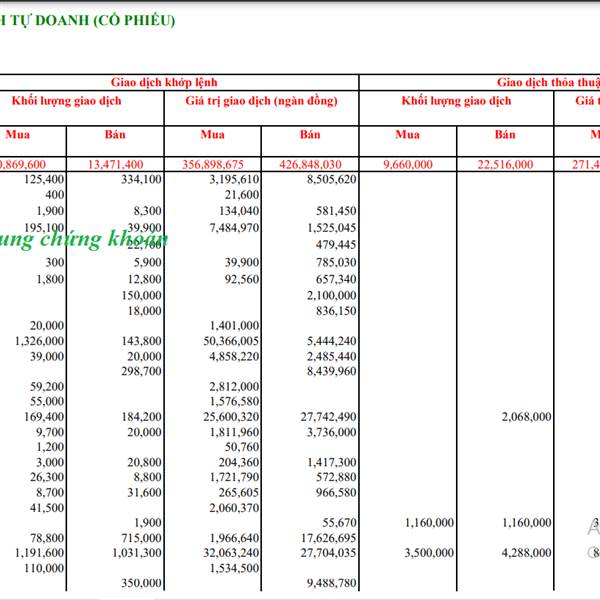Screen dimensions: 600x600
Task: Click cell 12,800
Action: tap(145, 279)
